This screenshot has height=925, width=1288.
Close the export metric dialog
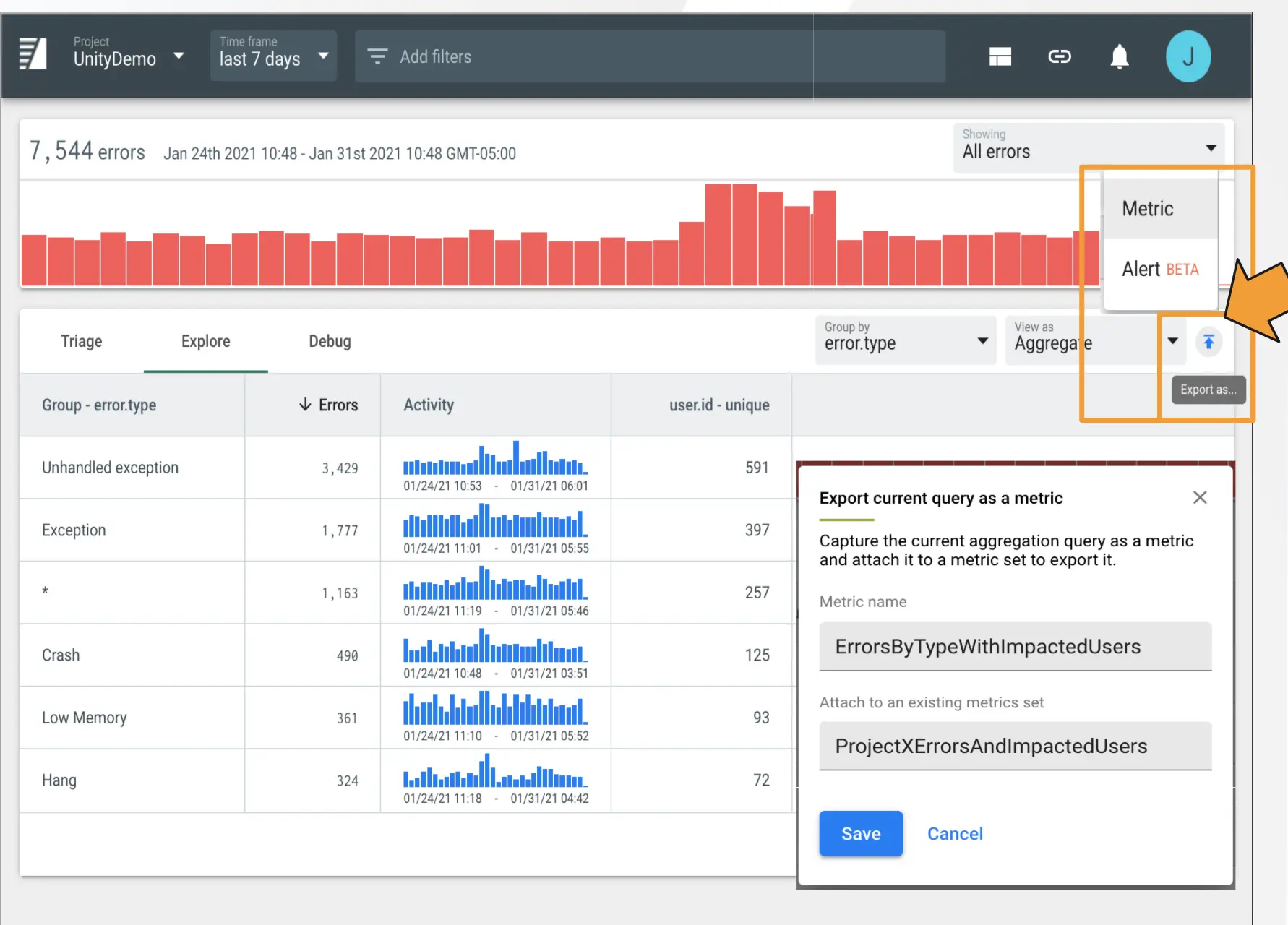1200,497
